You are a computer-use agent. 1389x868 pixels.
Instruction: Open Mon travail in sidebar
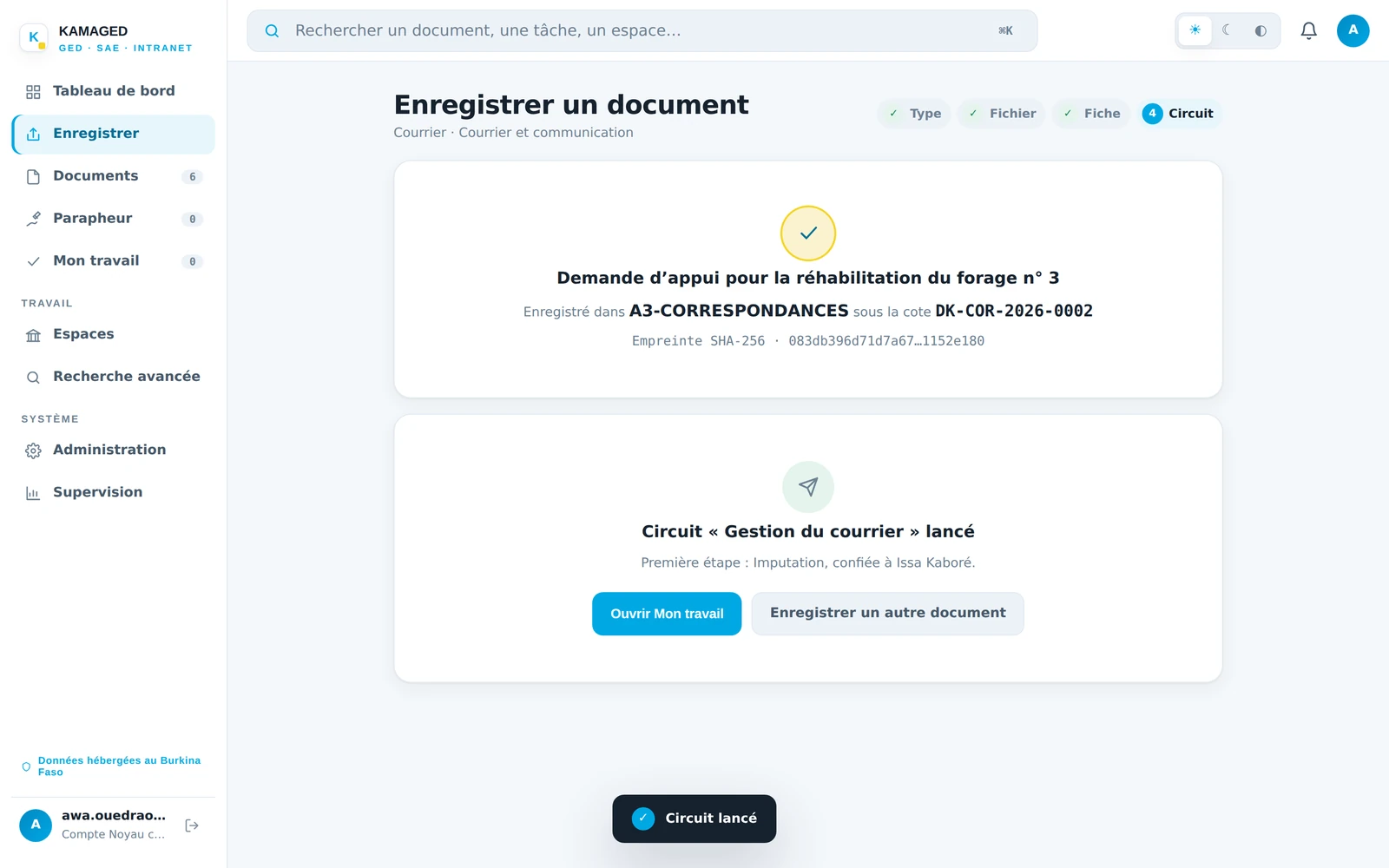click(x=114, y=261)
